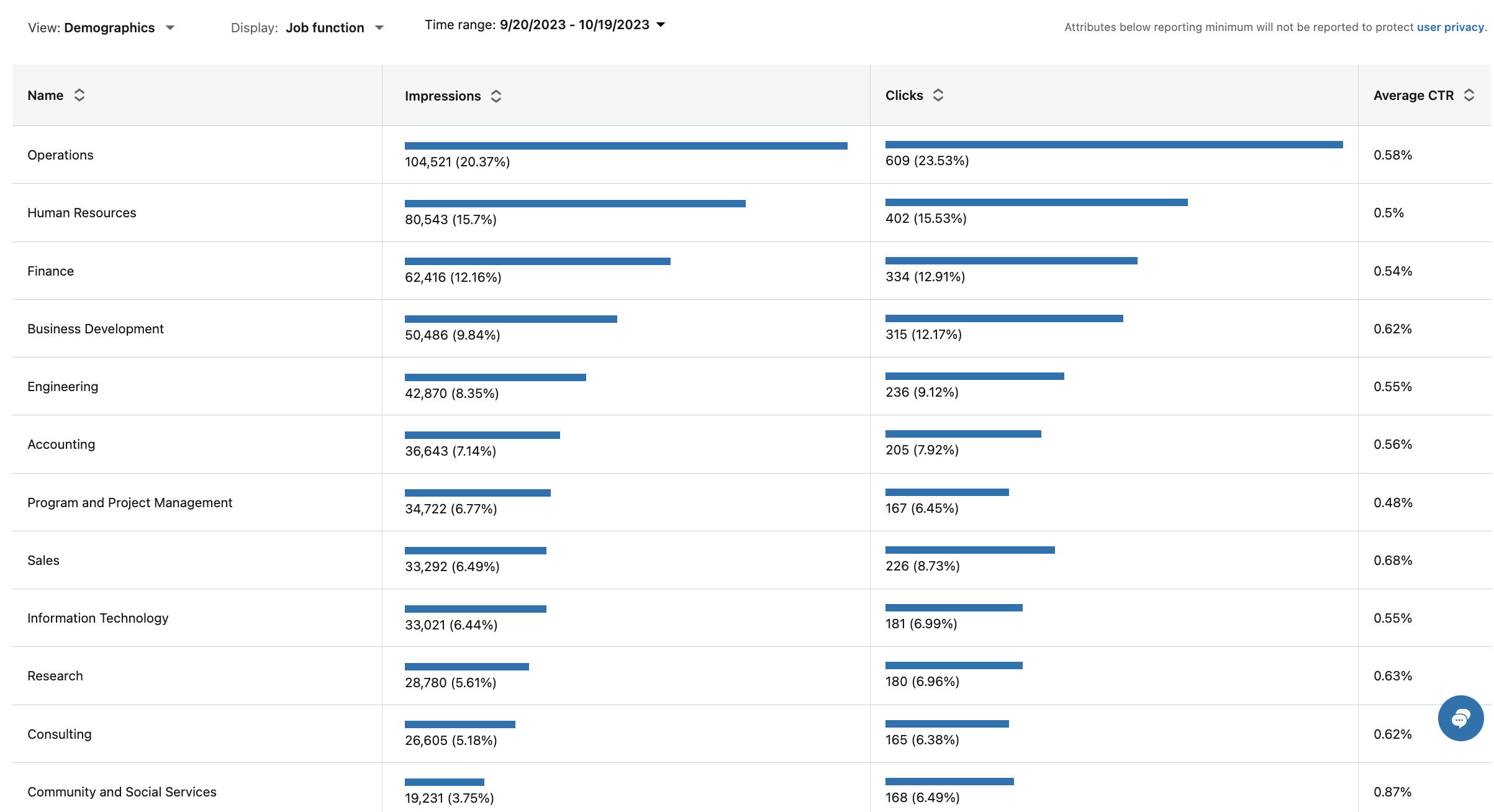Click the 0.63% CTR for Research
The width and height of the screenshot is (1494, 812).
pyautogui.click(x=1393, y=676)
